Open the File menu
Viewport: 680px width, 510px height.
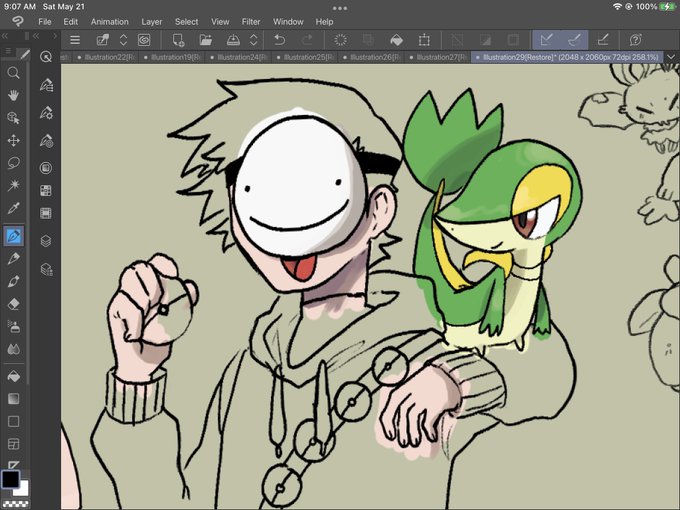coord(45,22)
